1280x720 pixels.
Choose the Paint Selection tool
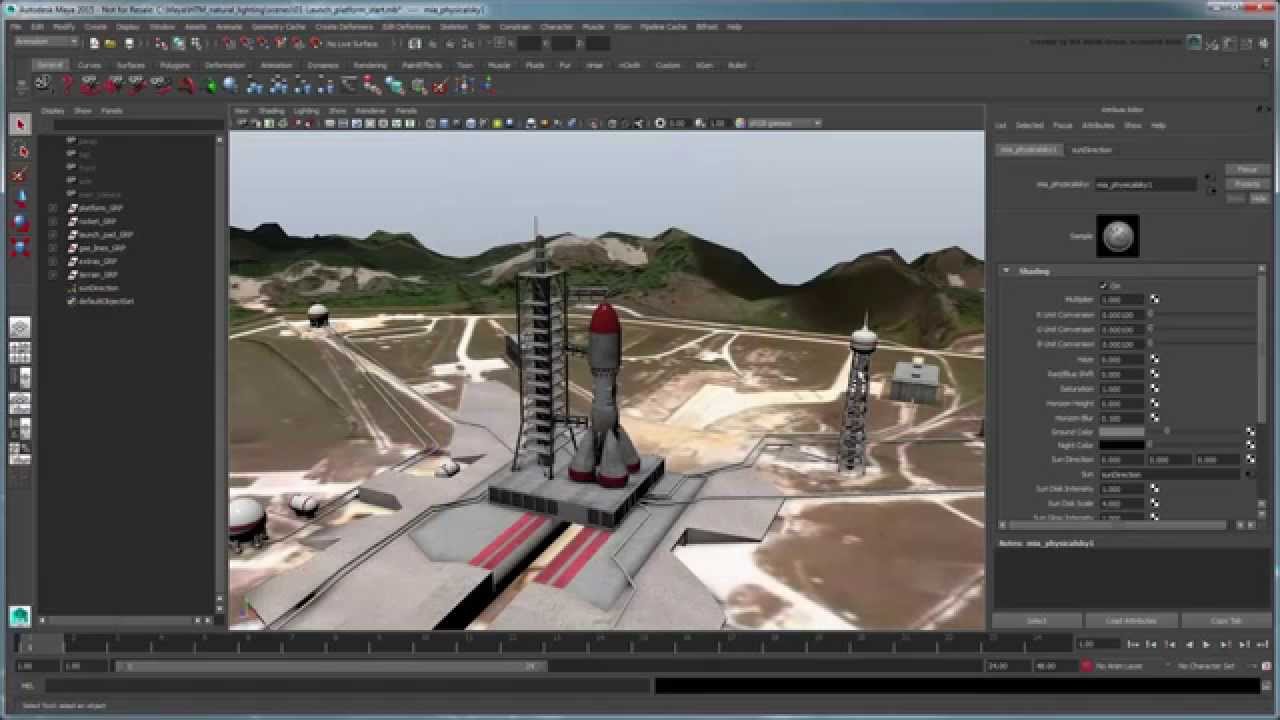[20, 174]
